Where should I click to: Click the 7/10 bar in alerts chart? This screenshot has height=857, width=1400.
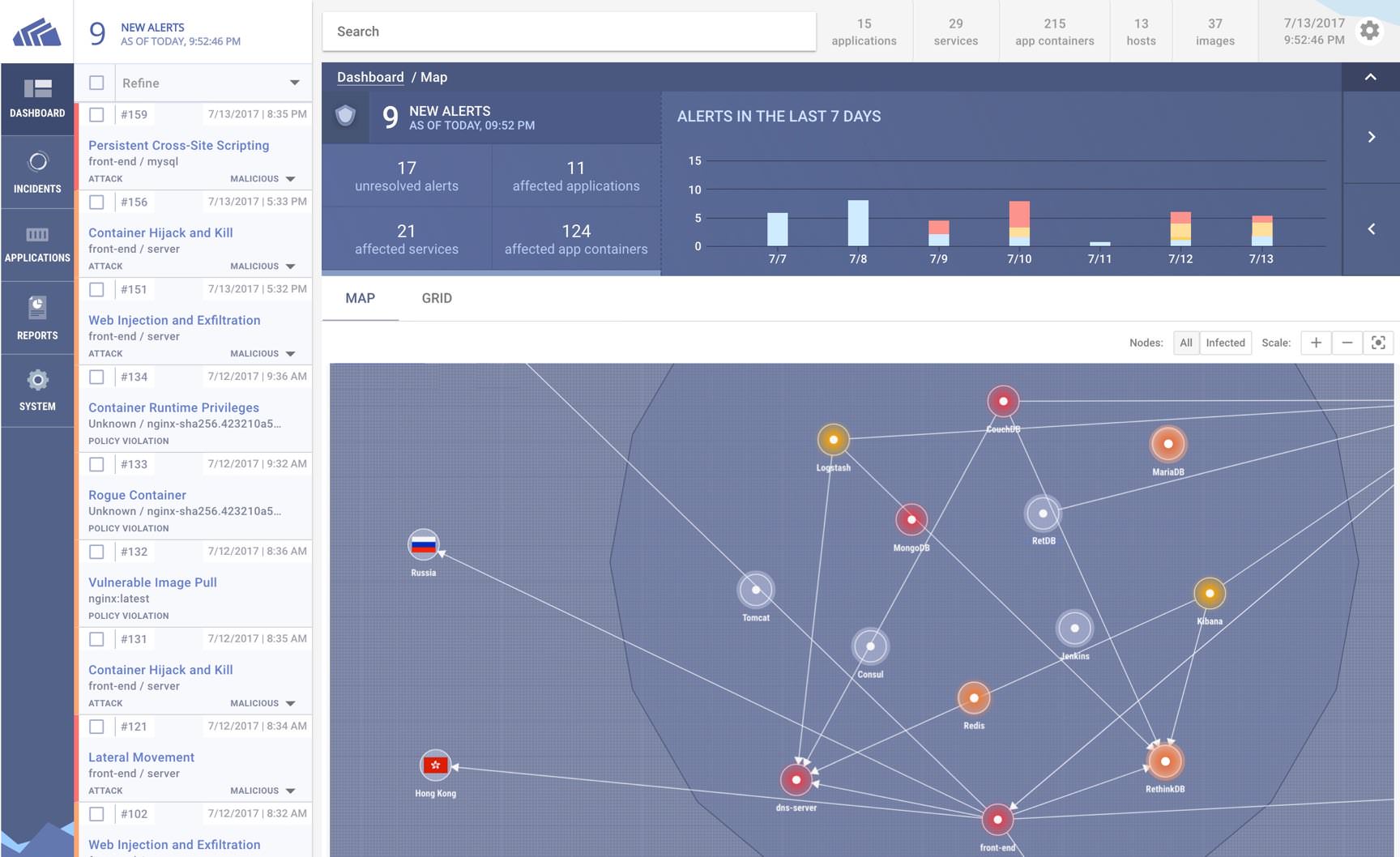(1019, 224)
